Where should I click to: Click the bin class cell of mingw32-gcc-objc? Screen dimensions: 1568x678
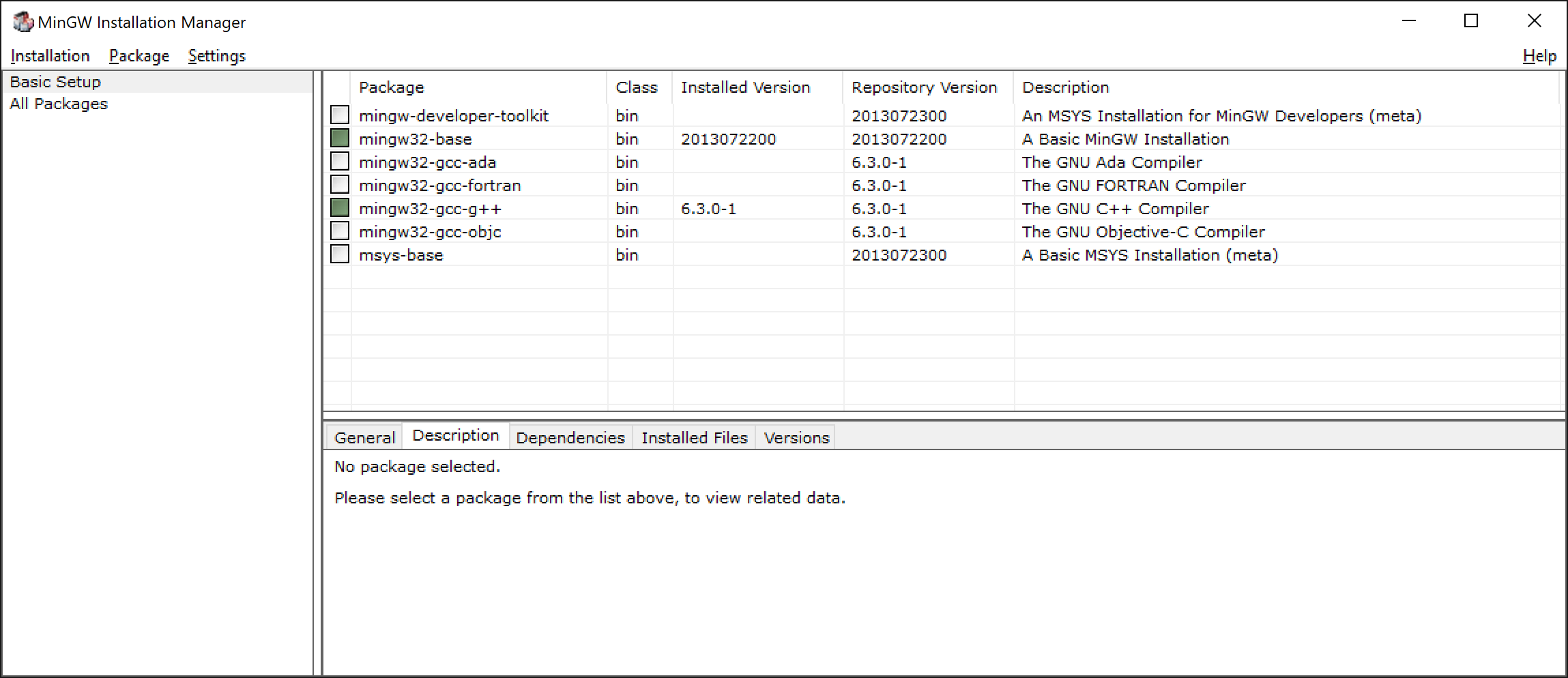627,232
